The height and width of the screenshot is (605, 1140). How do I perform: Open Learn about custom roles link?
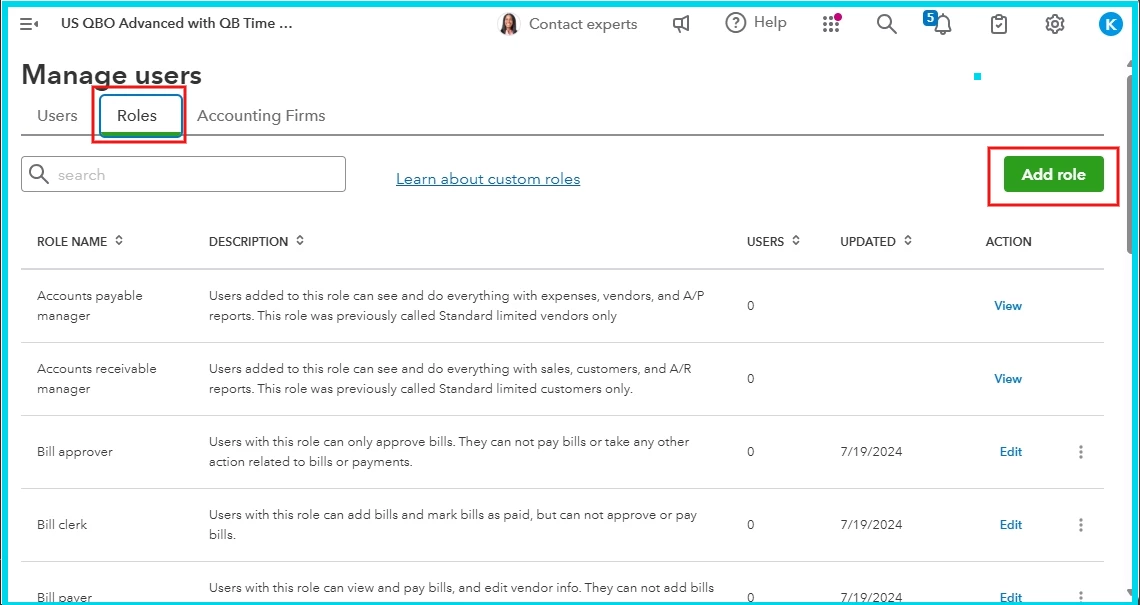coord(488,179)
